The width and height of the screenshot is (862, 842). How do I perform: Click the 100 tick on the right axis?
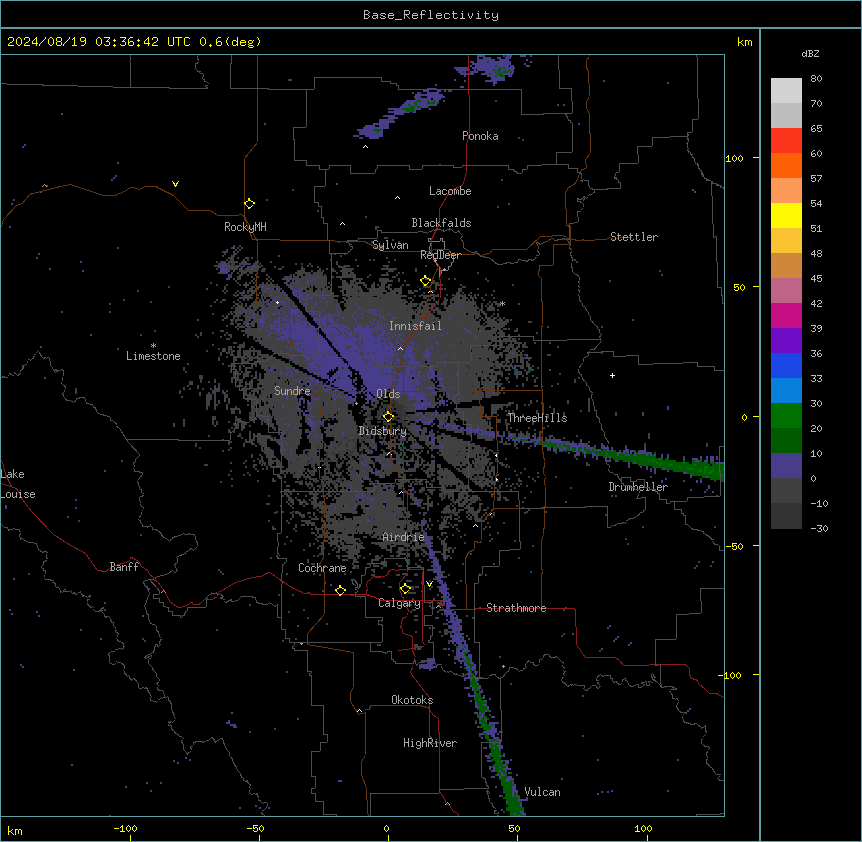click(734, 158)
